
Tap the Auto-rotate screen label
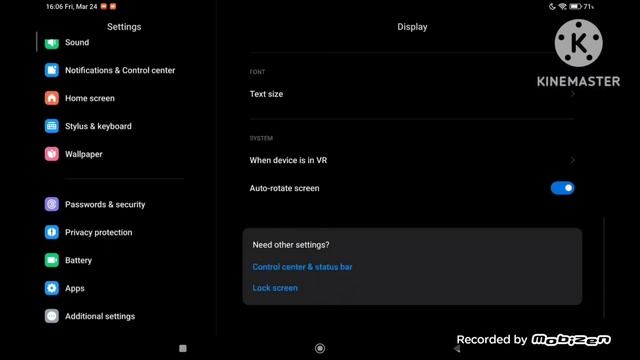click(x=284, y=188)
